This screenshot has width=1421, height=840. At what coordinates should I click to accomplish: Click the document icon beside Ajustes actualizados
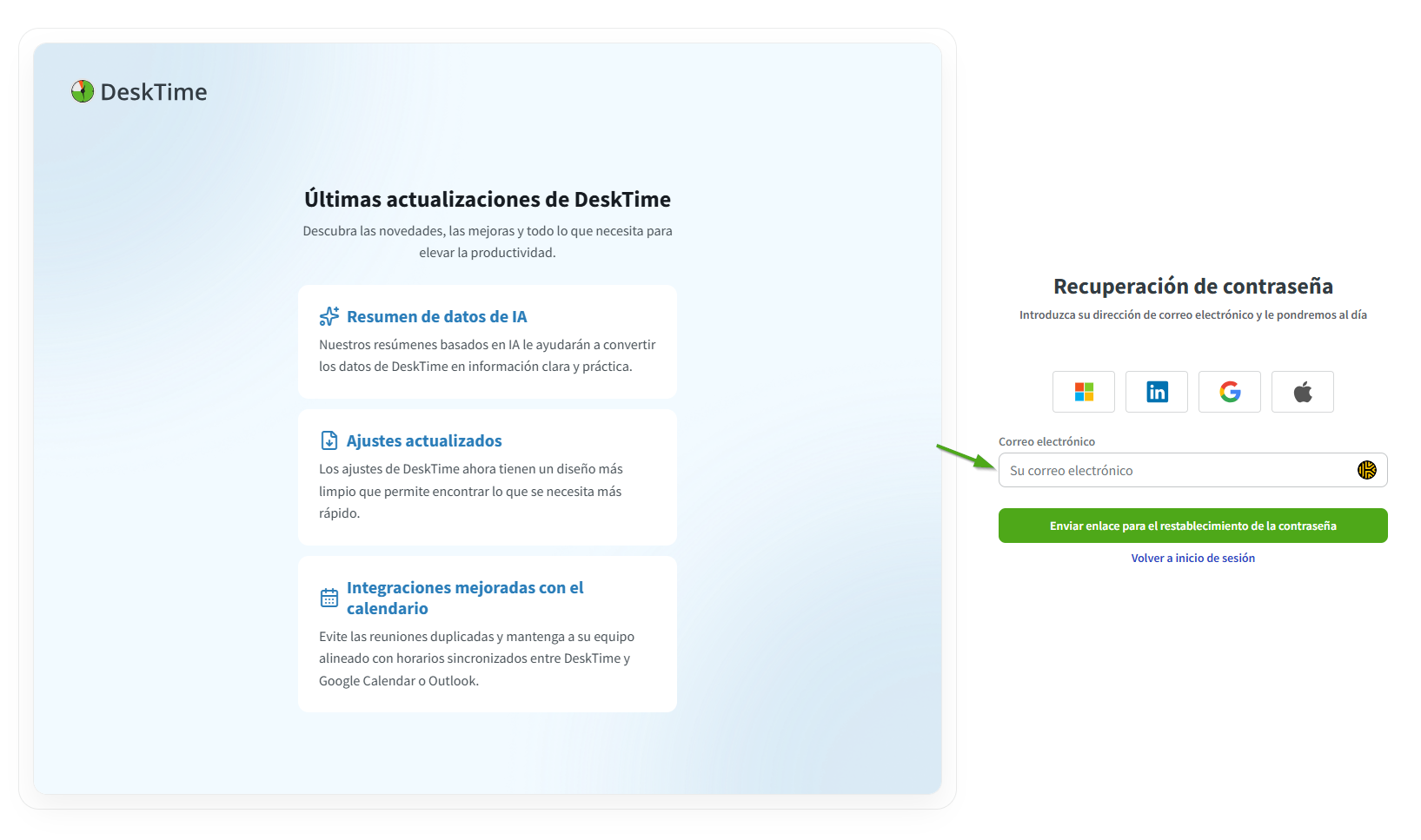(329, 440)
